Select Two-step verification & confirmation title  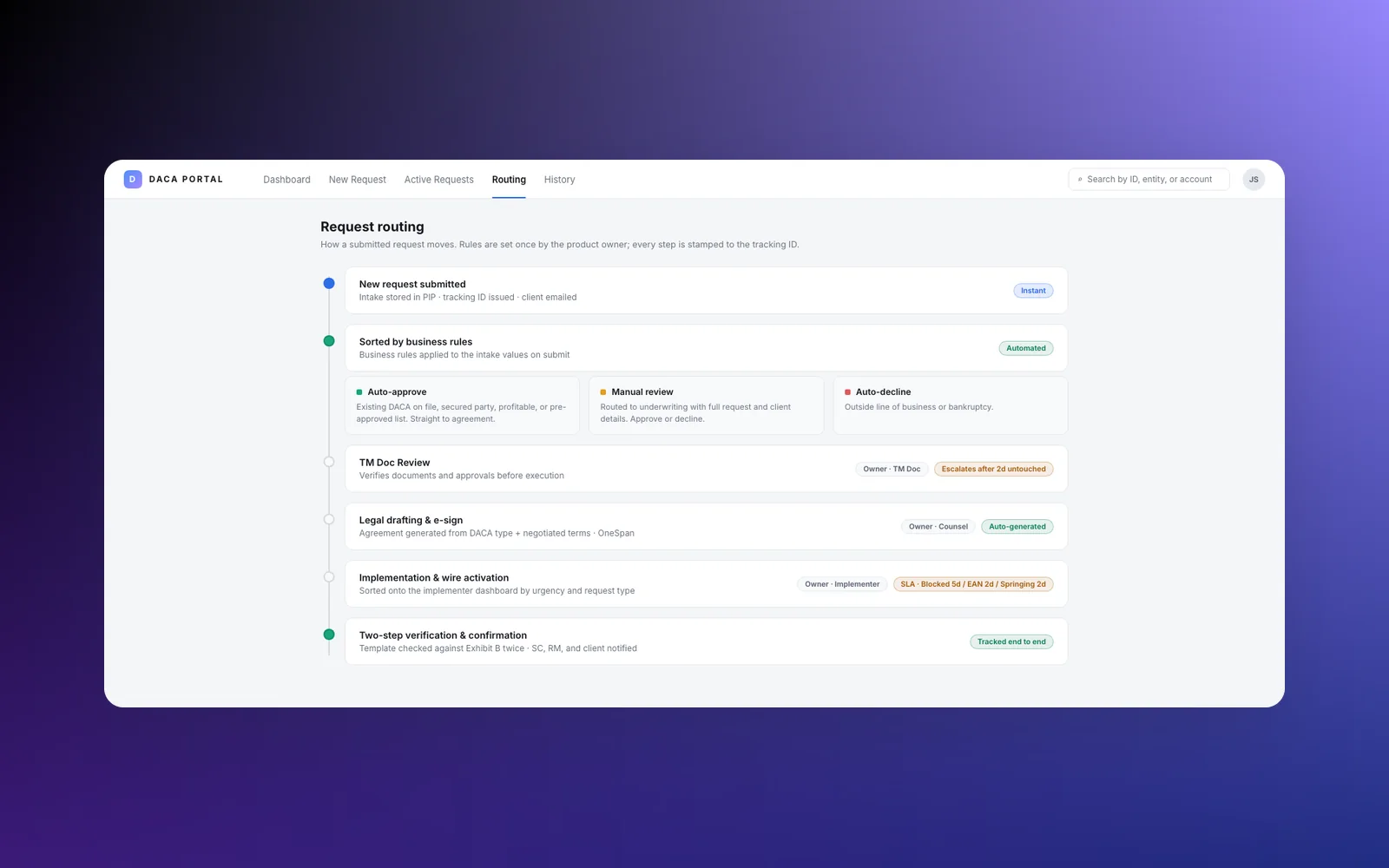pyautogui.click(x=443, y=635)
